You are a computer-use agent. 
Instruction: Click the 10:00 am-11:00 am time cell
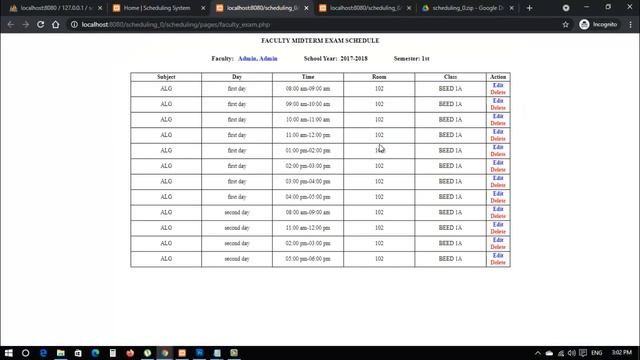tap(308, 120)
